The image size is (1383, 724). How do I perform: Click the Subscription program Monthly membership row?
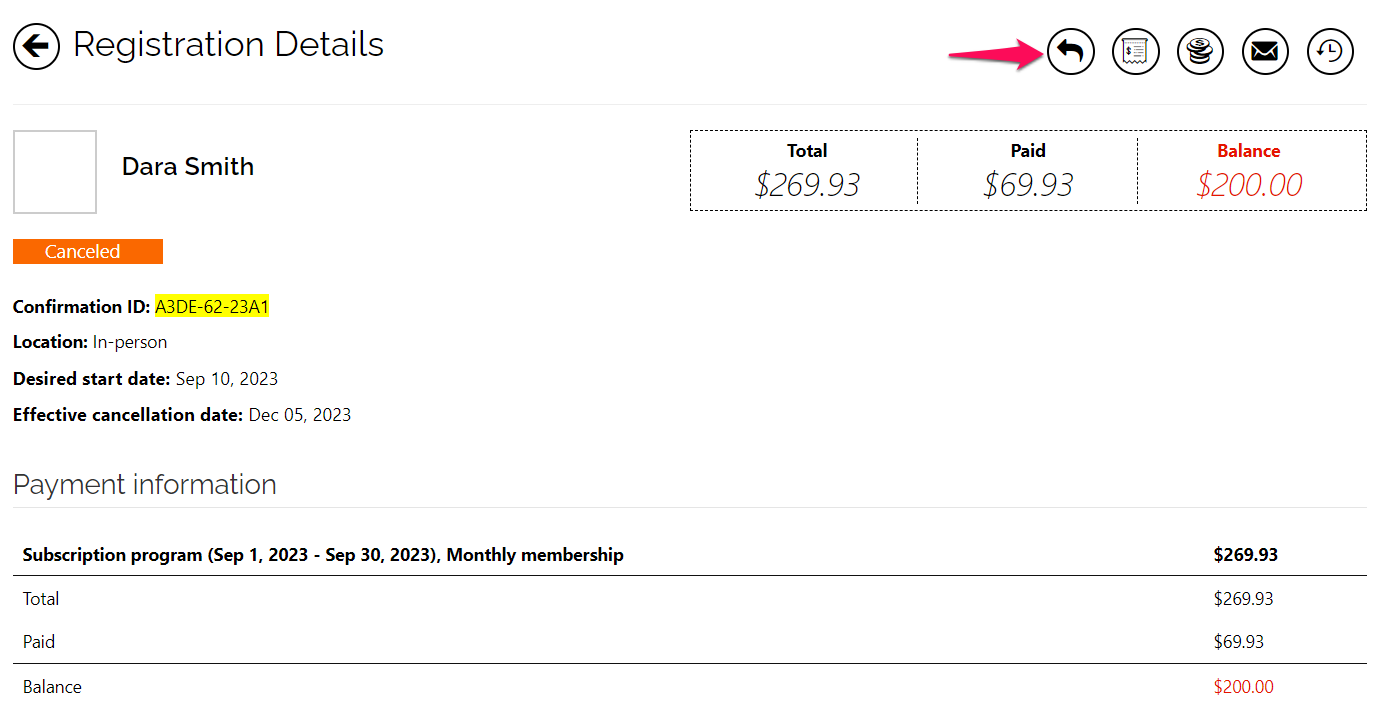[x=323, y=555]
